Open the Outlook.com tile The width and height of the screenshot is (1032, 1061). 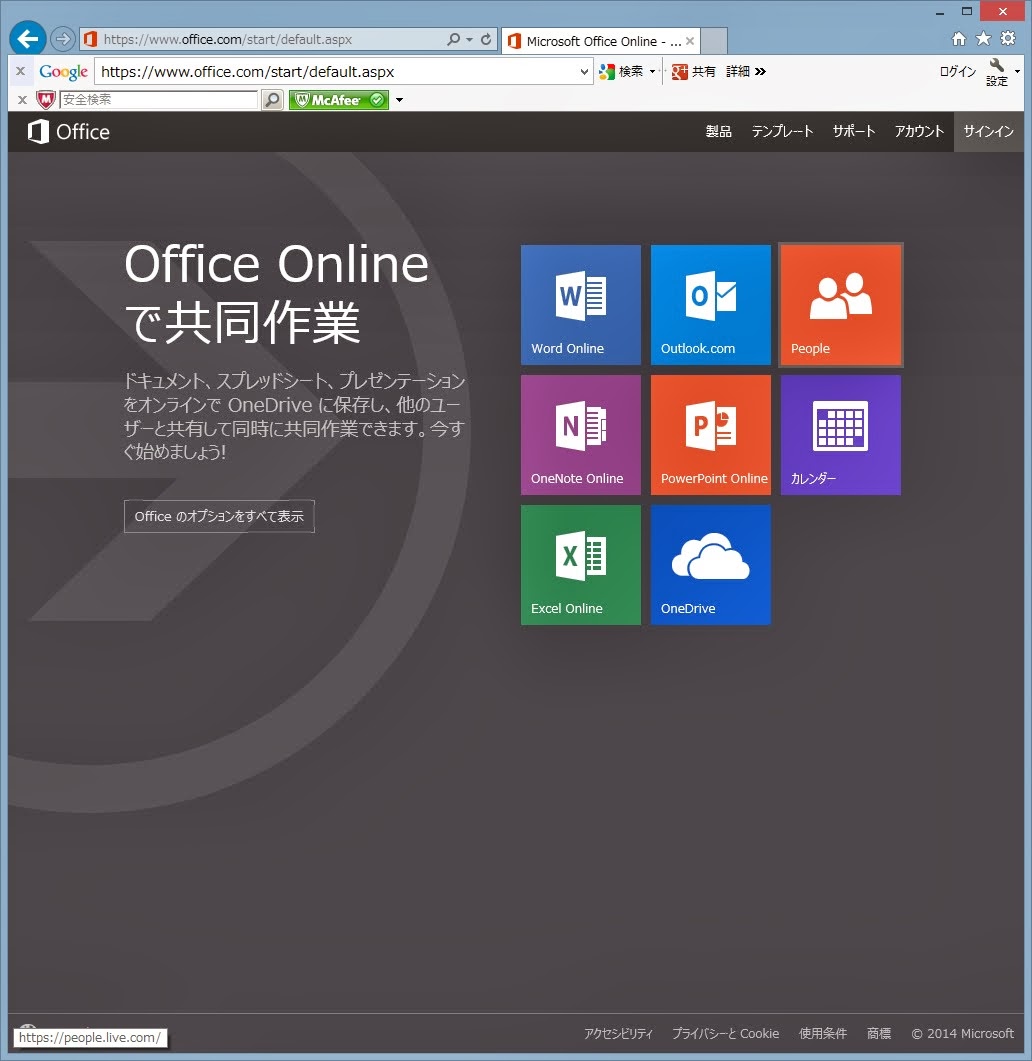[x=711, y=305]
